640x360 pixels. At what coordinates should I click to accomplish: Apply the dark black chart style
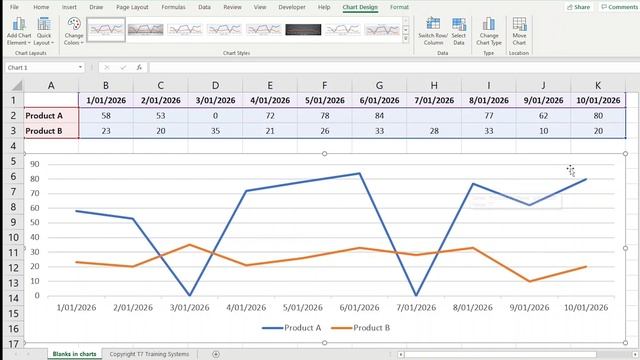[303, 29]
